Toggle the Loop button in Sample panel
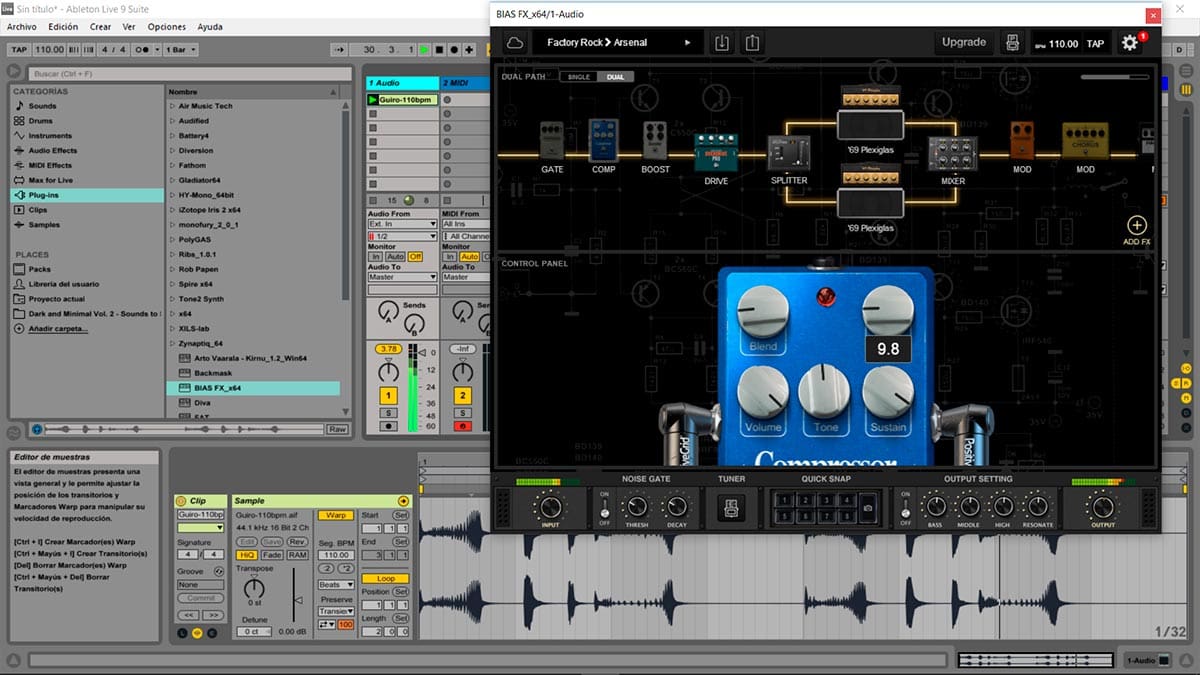Screen dimensions: 1200x675 386,578
